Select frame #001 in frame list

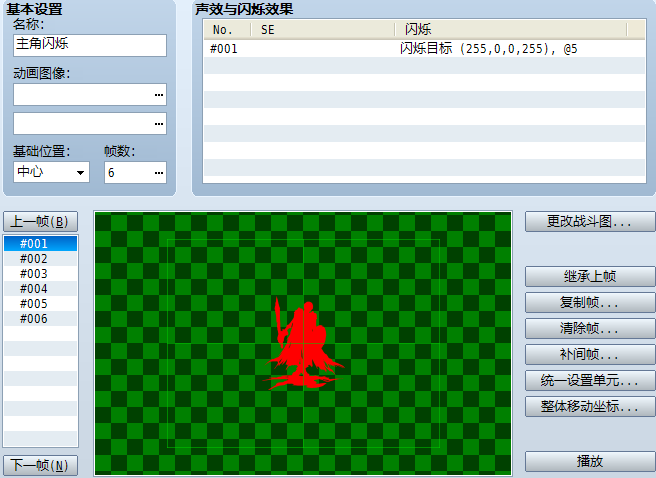tap(41, 244)
